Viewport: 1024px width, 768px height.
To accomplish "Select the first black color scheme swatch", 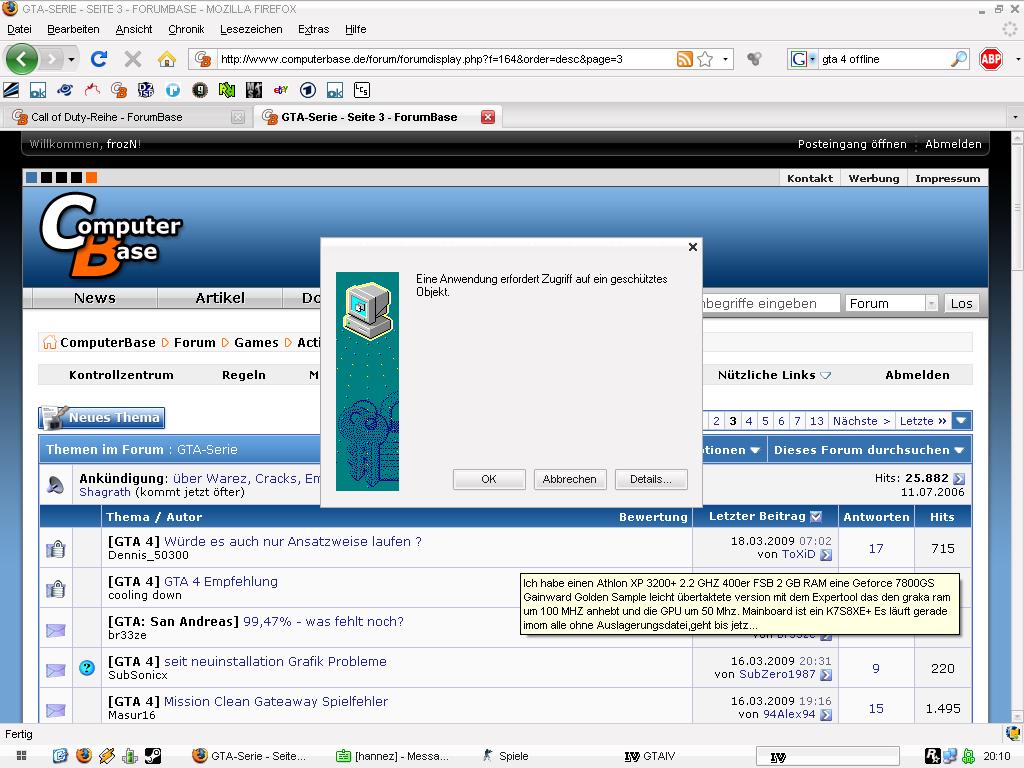I will coord(46,178).
